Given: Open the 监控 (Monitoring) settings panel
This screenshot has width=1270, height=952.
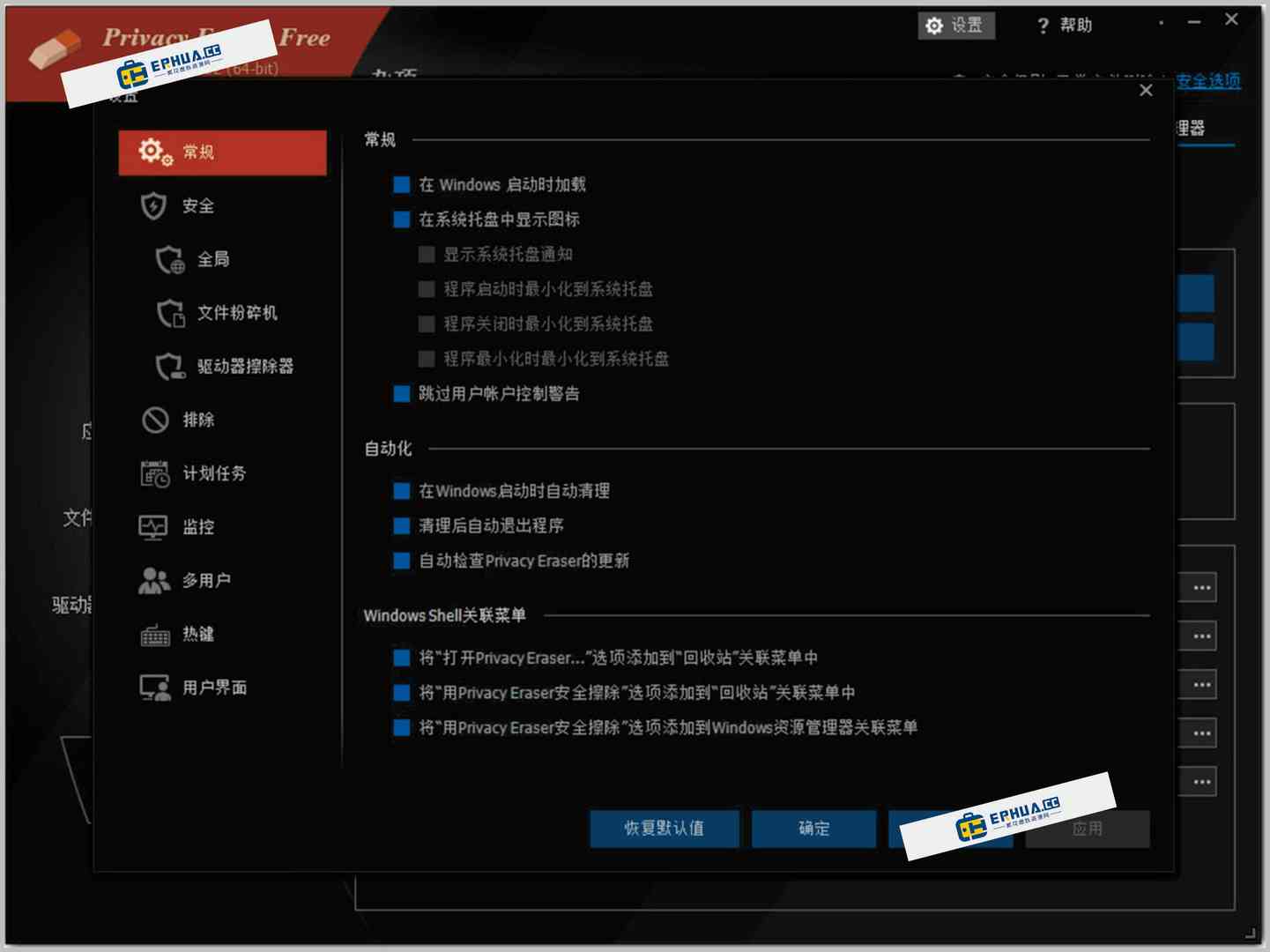Looking at the screenshot, I should (x=197, y=527).
